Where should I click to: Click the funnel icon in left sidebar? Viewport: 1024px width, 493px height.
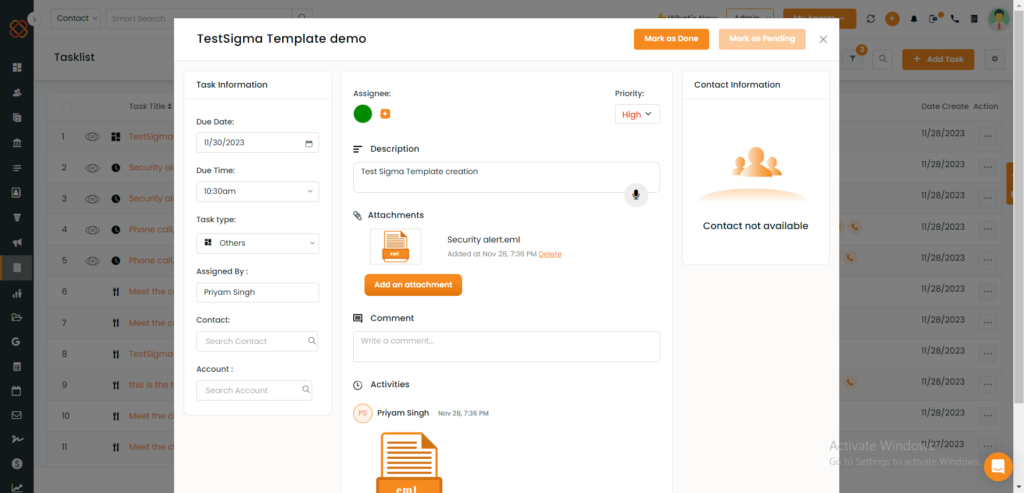[17, 217]
